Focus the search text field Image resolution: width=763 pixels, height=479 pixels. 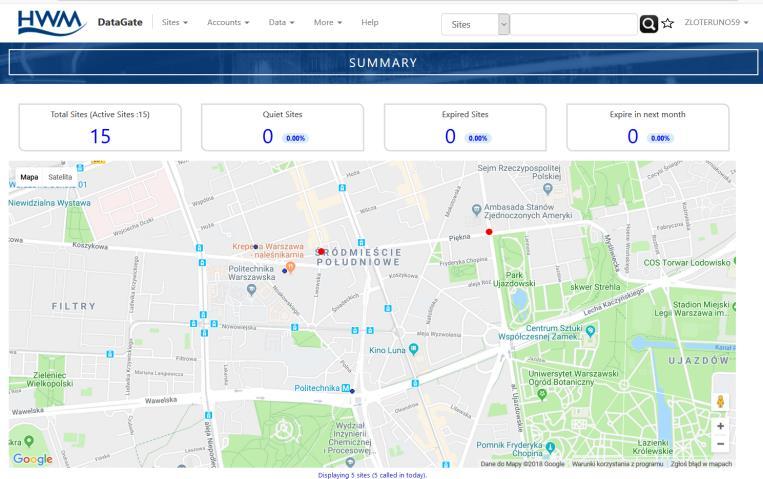(574, 24)
